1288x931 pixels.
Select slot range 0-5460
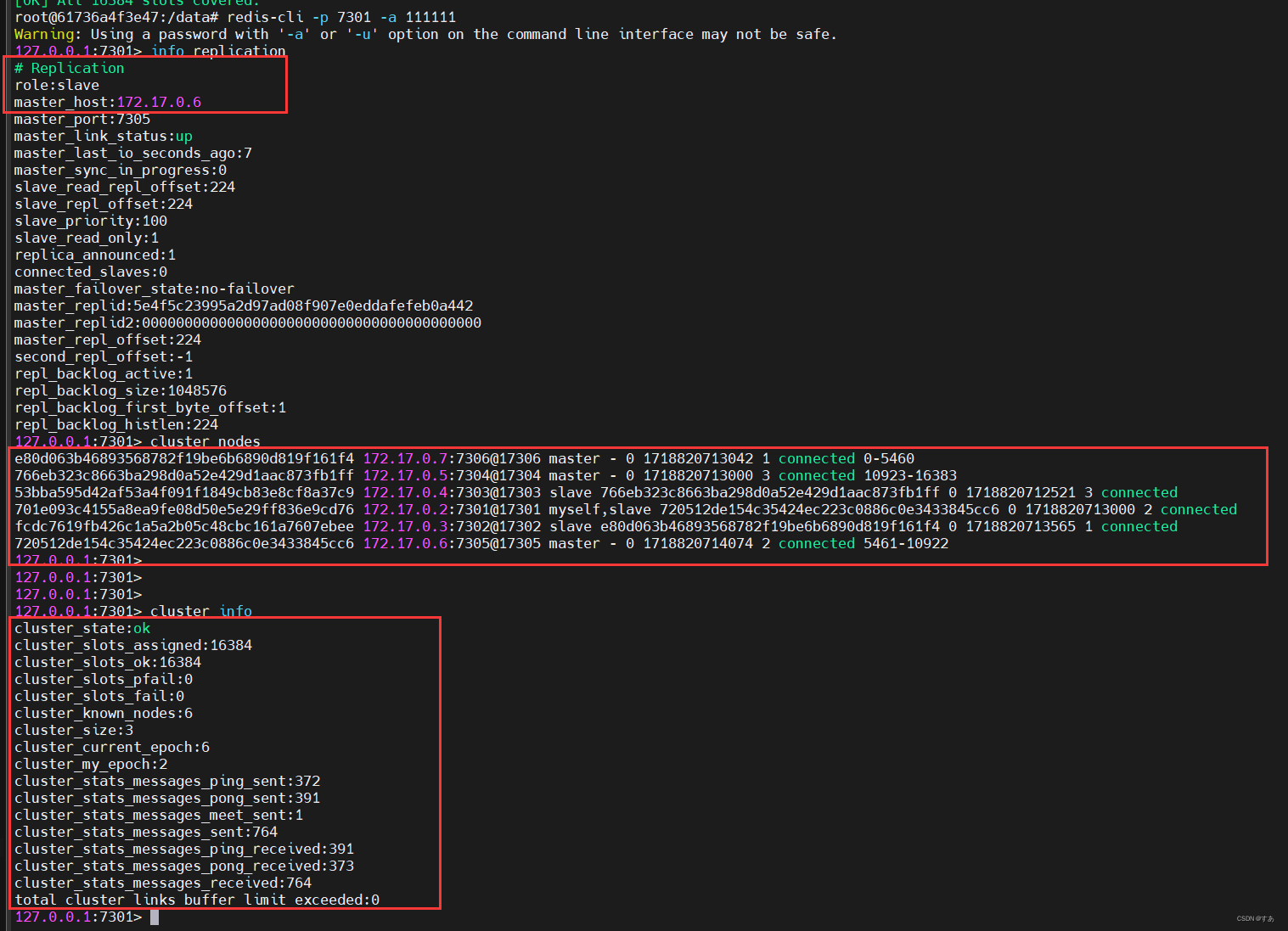click(889, 458)
